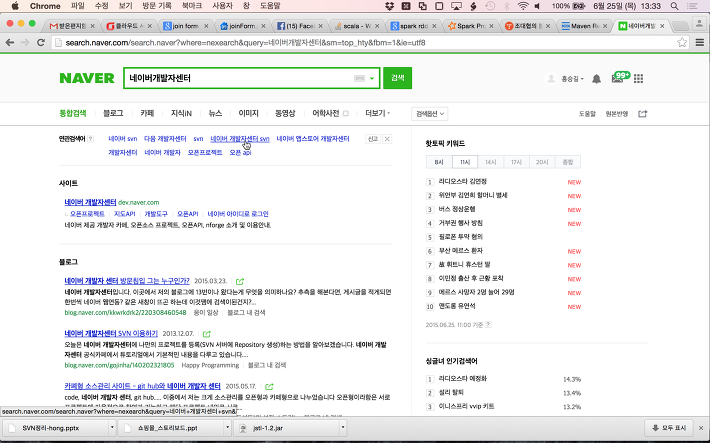Select the 지식iN search tab
The height and width of the screenshot is (443, 710).
click(181, 113)
